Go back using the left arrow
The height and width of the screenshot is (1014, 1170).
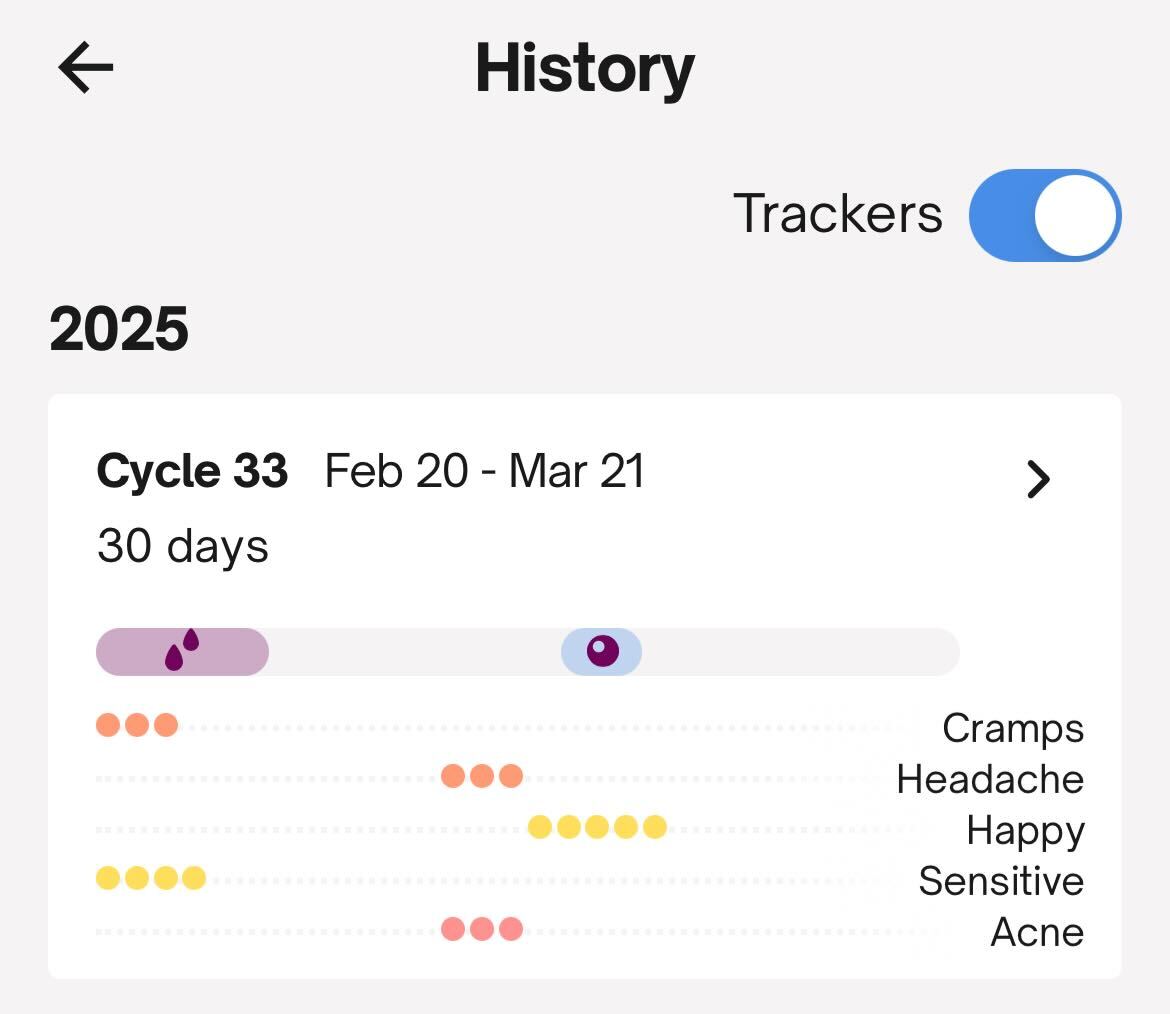click(x=86, y=69)
